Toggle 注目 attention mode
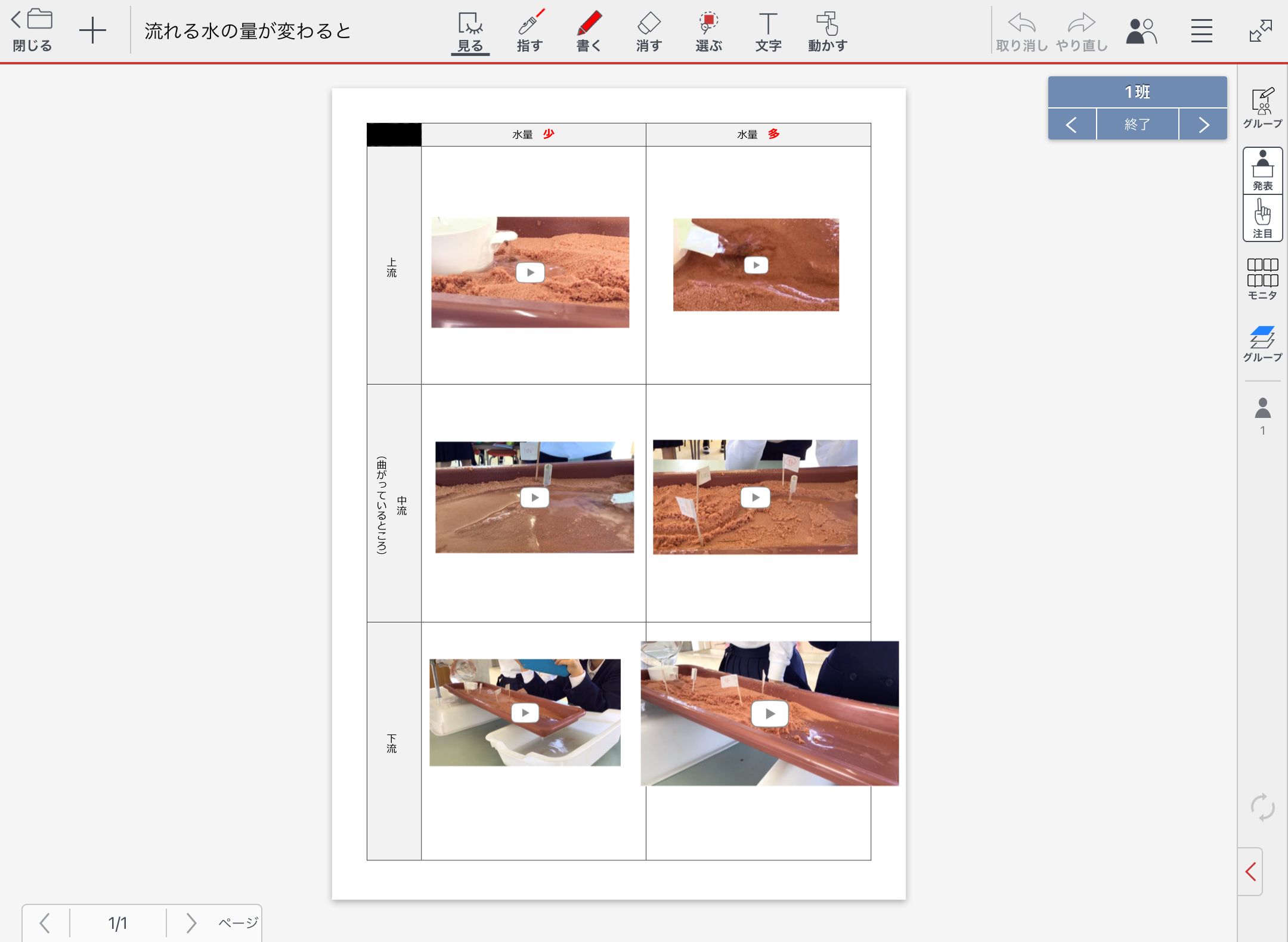This screenshot has height=942, width=1288. pyautogui.click(x=1262, y=218)
